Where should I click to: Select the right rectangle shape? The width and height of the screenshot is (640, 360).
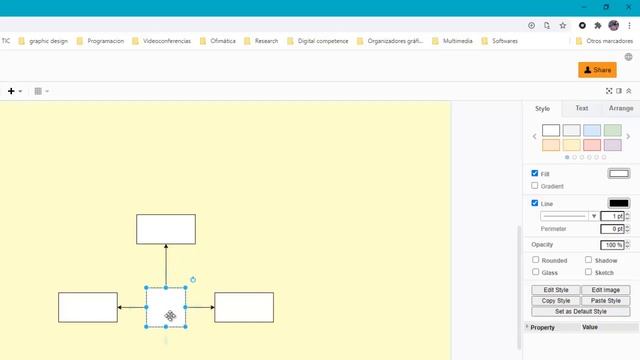[244, 307]
